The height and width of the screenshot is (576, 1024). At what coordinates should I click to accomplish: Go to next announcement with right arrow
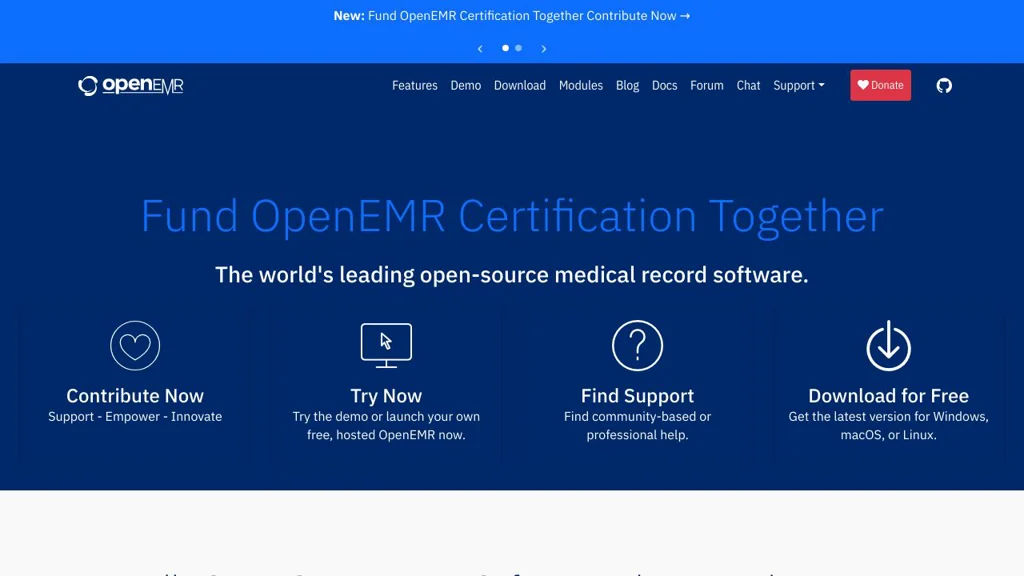pyautogui.click(x=543, y=49)
